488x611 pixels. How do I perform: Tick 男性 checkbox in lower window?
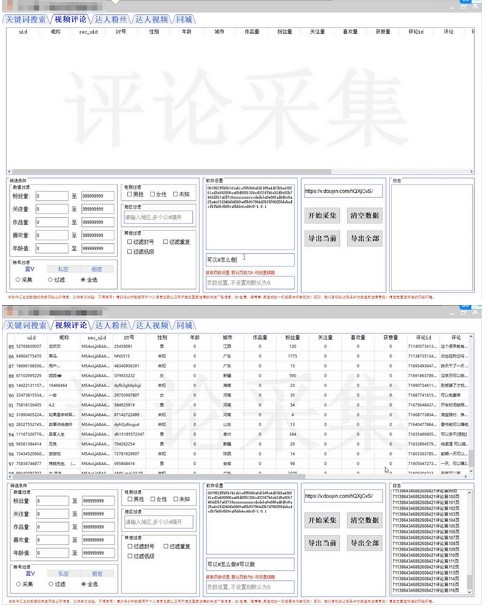[130, 499]
